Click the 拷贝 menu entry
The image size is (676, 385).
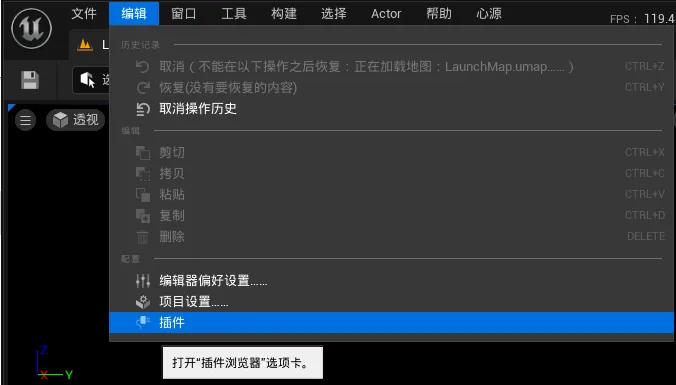[391, 174]
